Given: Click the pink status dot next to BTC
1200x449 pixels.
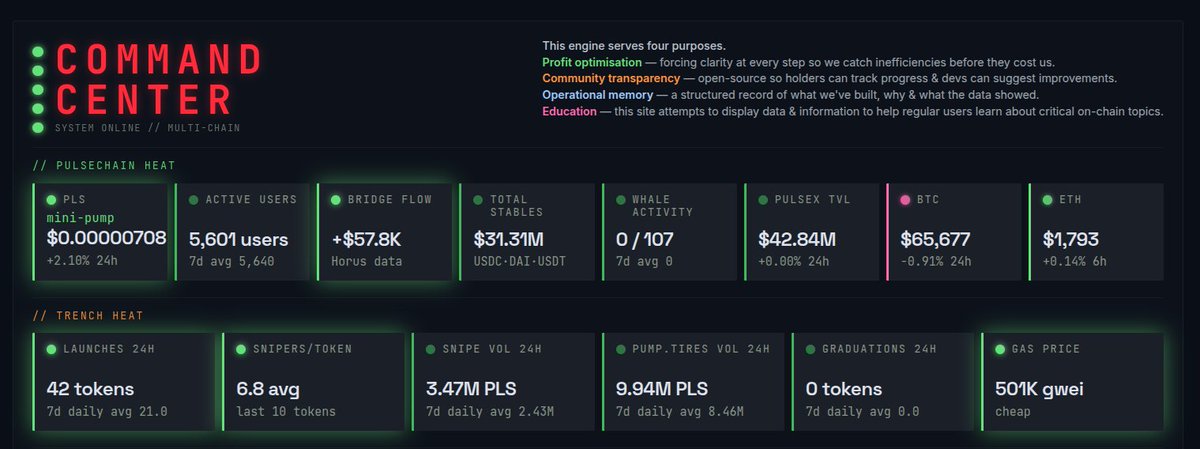Looking at the screenshot, I should (x=905, y=200).
